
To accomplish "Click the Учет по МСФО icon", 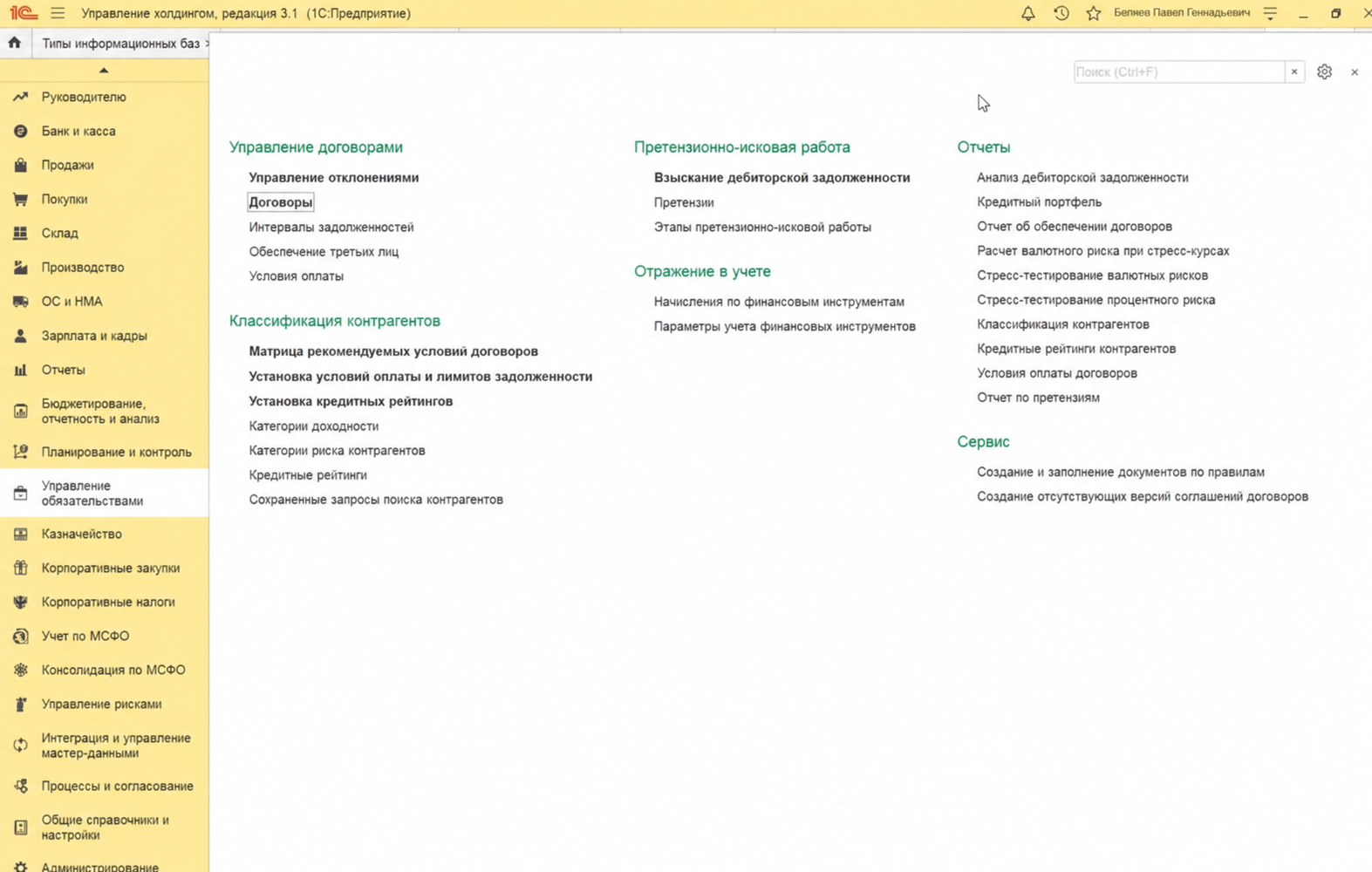I will tap(20, 636).
